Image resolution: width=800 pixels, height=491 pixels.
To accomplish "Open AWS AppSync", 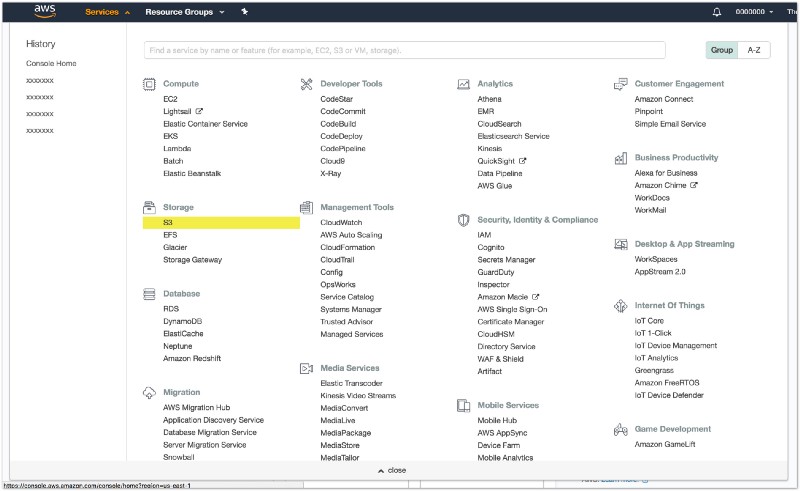I will 502,433.
